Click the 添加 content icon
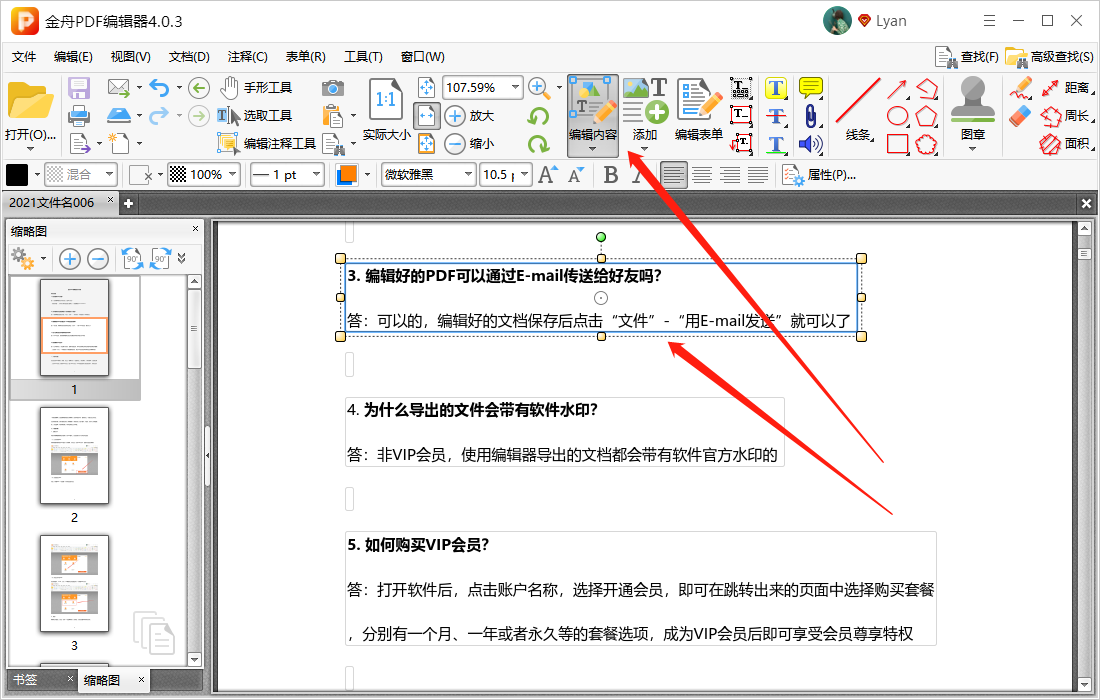Image resolution: width=1100 pixels, height=700 pixels. (x=645, y=100)
